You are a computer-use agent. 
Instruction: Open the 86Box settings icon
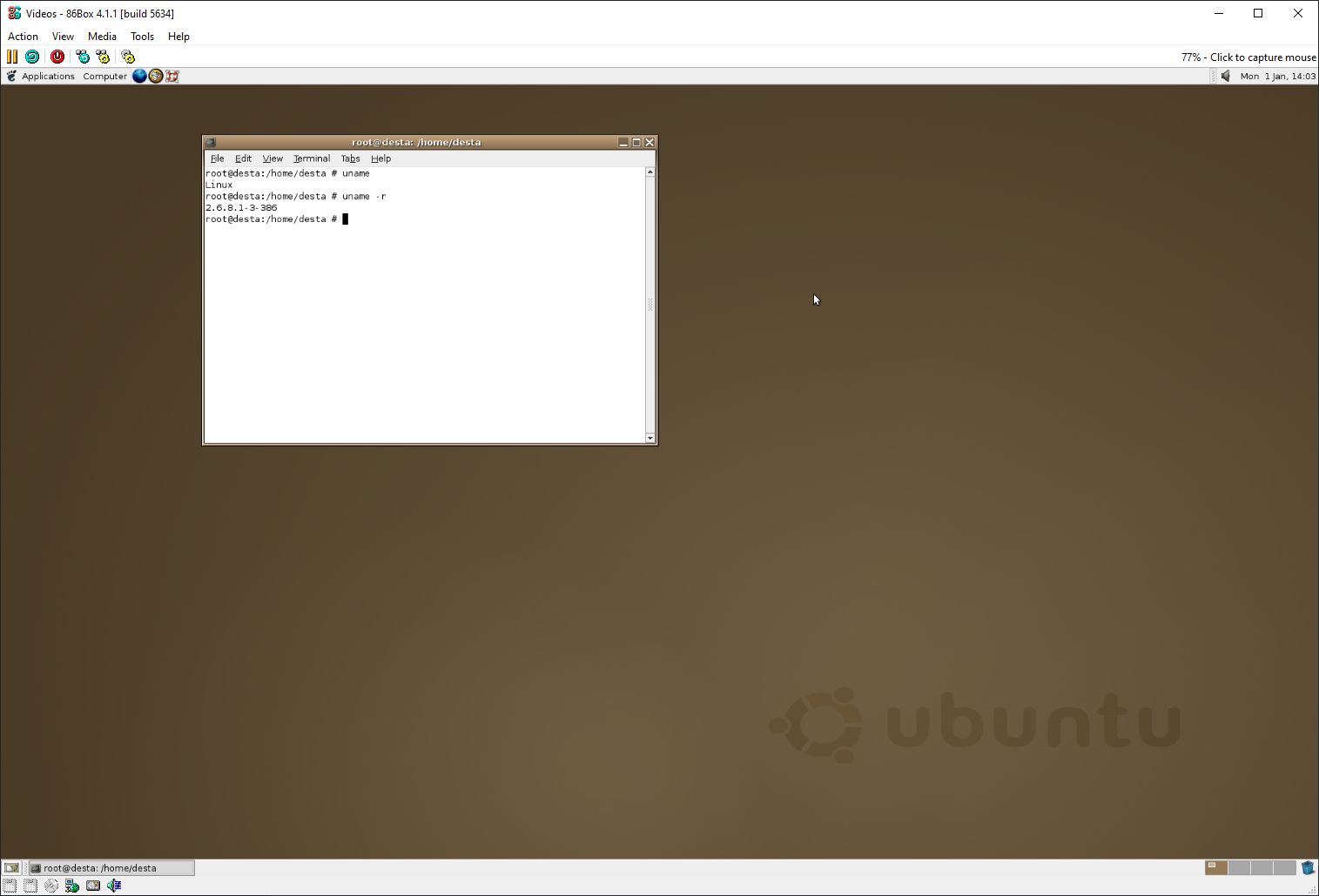click(x=128, y=57)
